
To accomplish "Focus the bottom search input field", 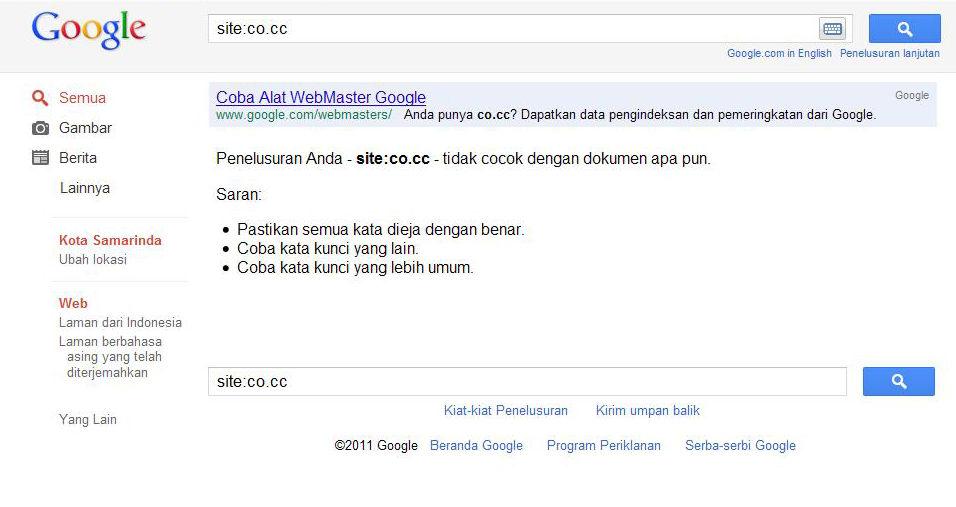I will click(x=527, y=381).
